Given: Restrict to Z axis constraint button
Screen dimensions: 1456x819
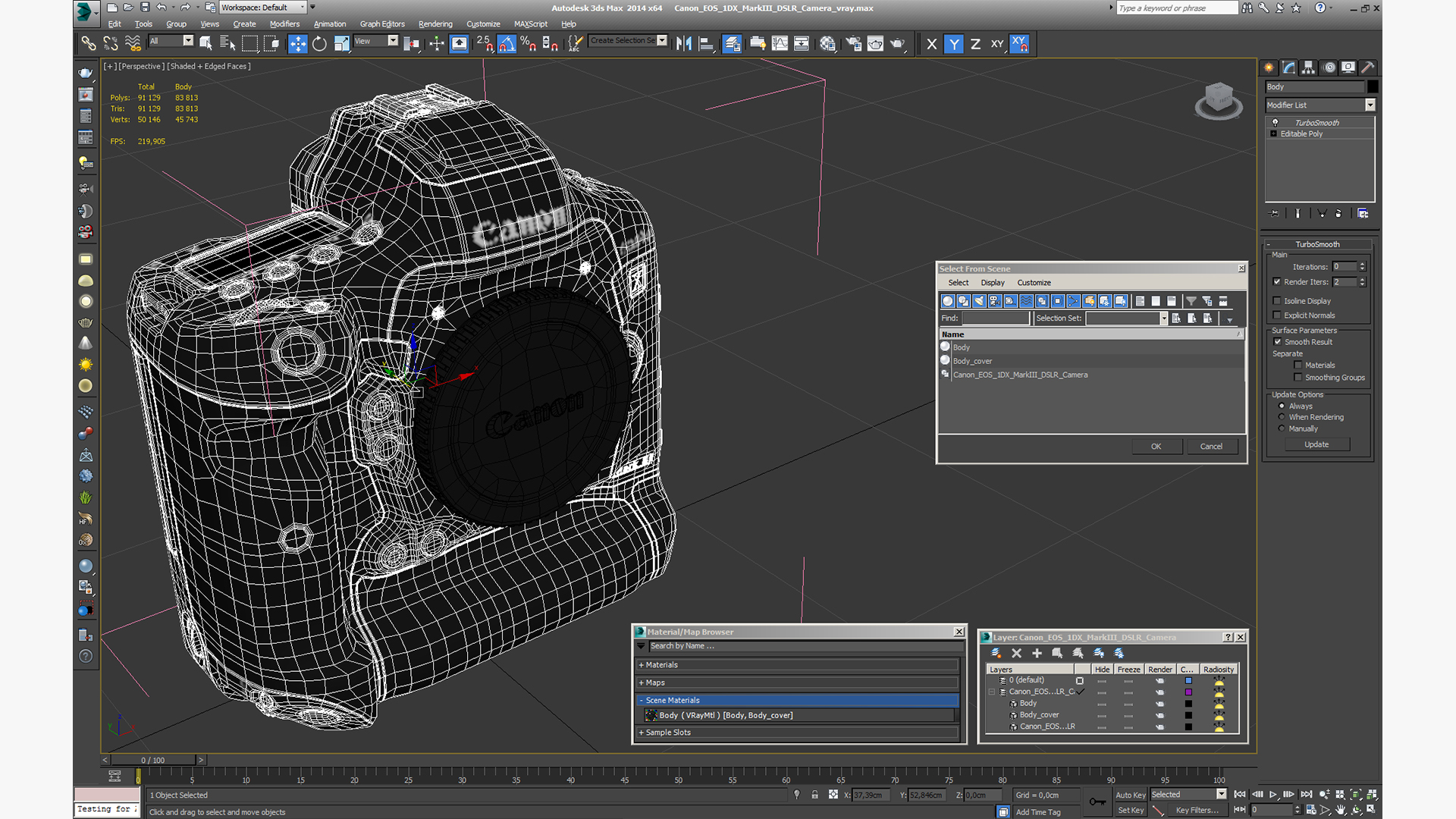Looking at the screenshot, I should click(975, 44).
